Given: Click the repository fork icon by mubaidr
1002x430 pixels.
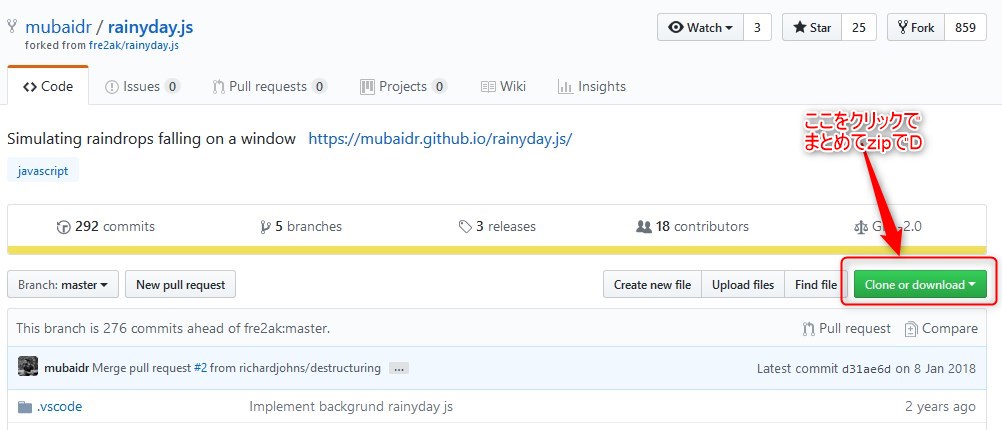Looking at the screenshot, I should pyautogui.click(x=12, y=26).
